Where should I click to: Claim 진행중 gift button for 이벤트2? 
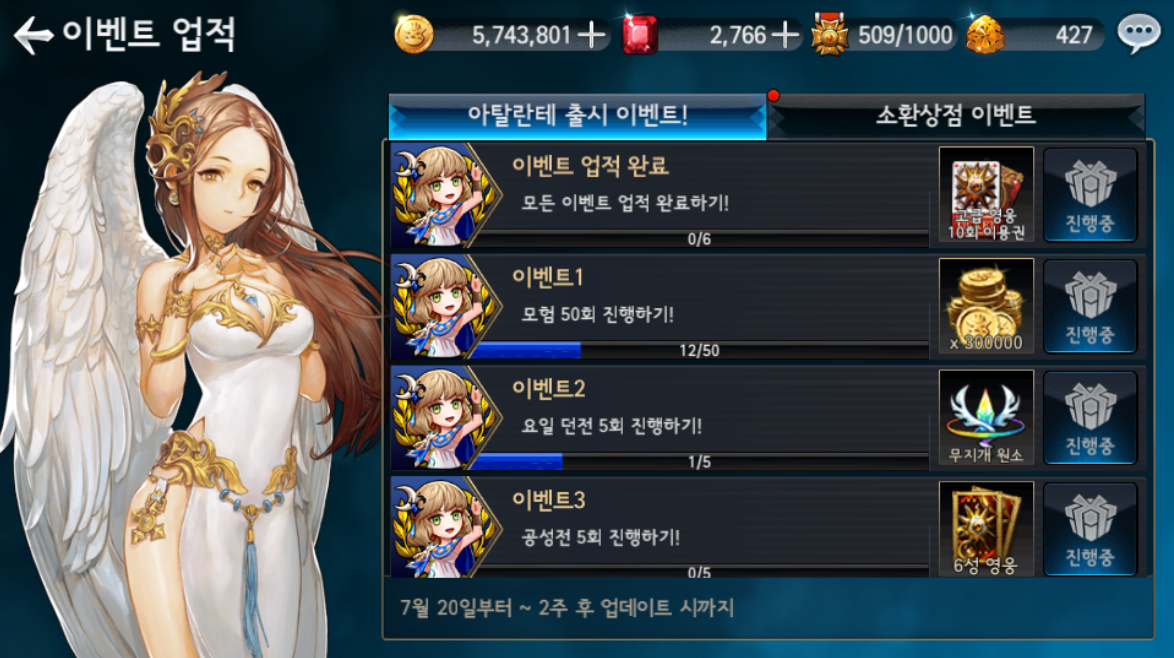tap(1090, 418)
